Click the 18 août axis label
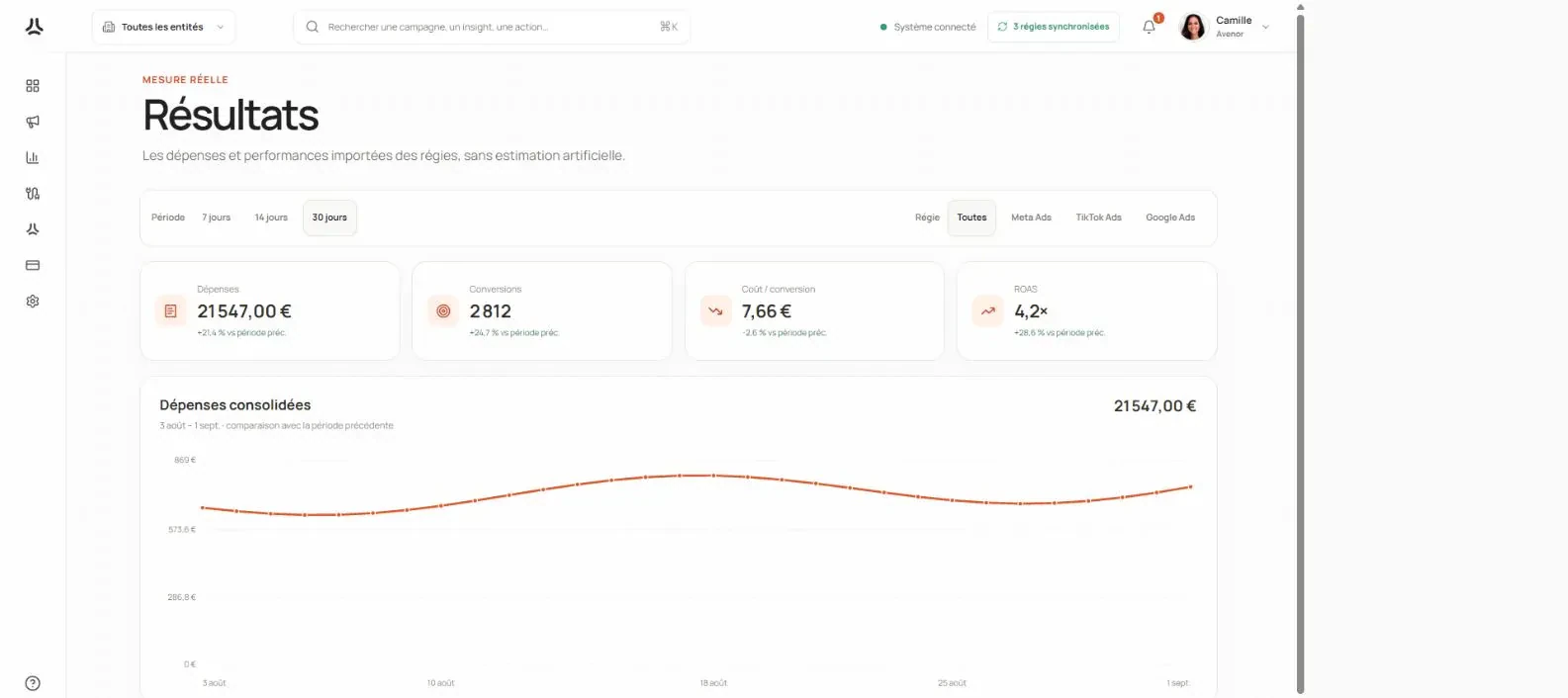 [713, 683]
